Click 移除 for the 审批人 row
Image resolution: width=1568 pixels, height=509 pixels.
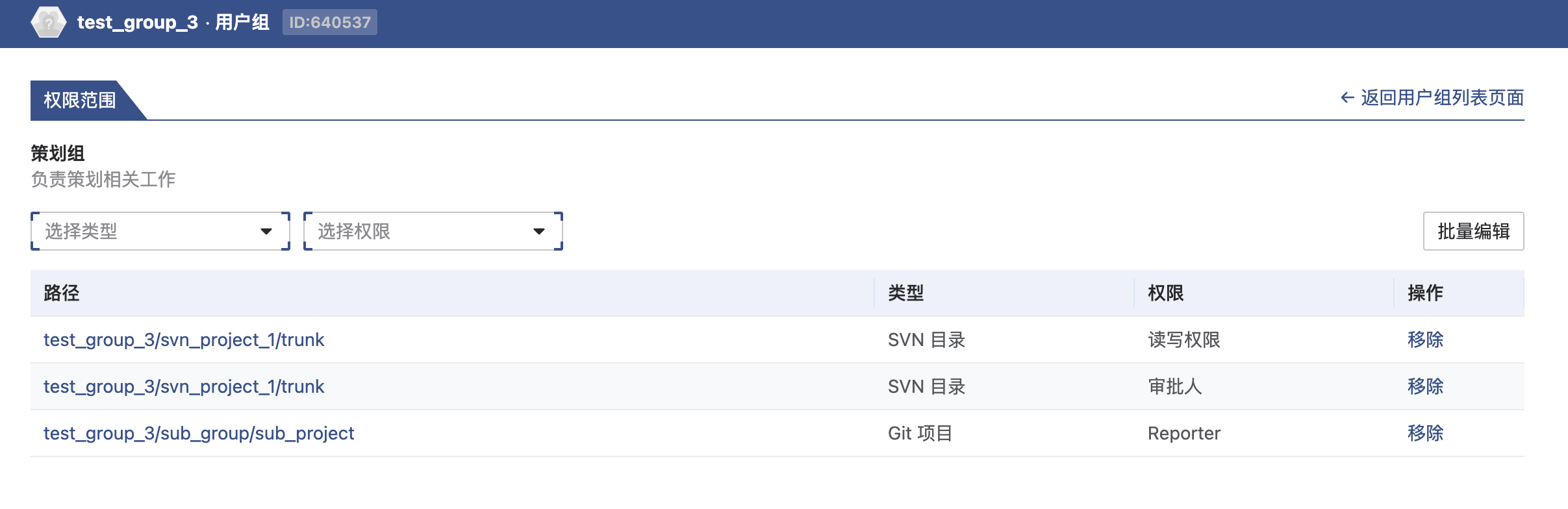click(x=1425, y=386)
